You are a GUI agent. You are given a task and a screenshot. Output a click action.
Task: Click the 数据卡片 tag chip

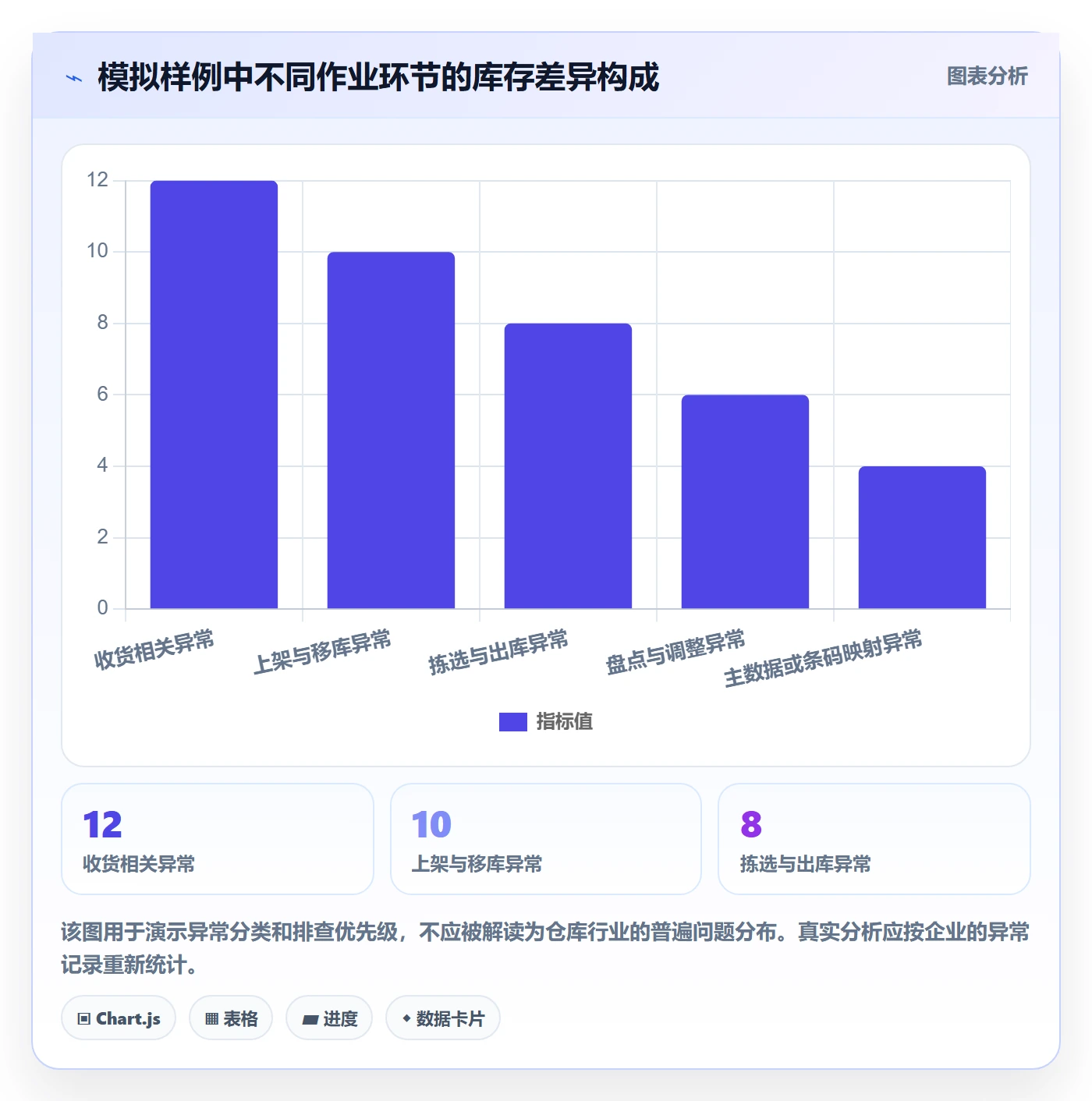click(x=443, y=1018)
